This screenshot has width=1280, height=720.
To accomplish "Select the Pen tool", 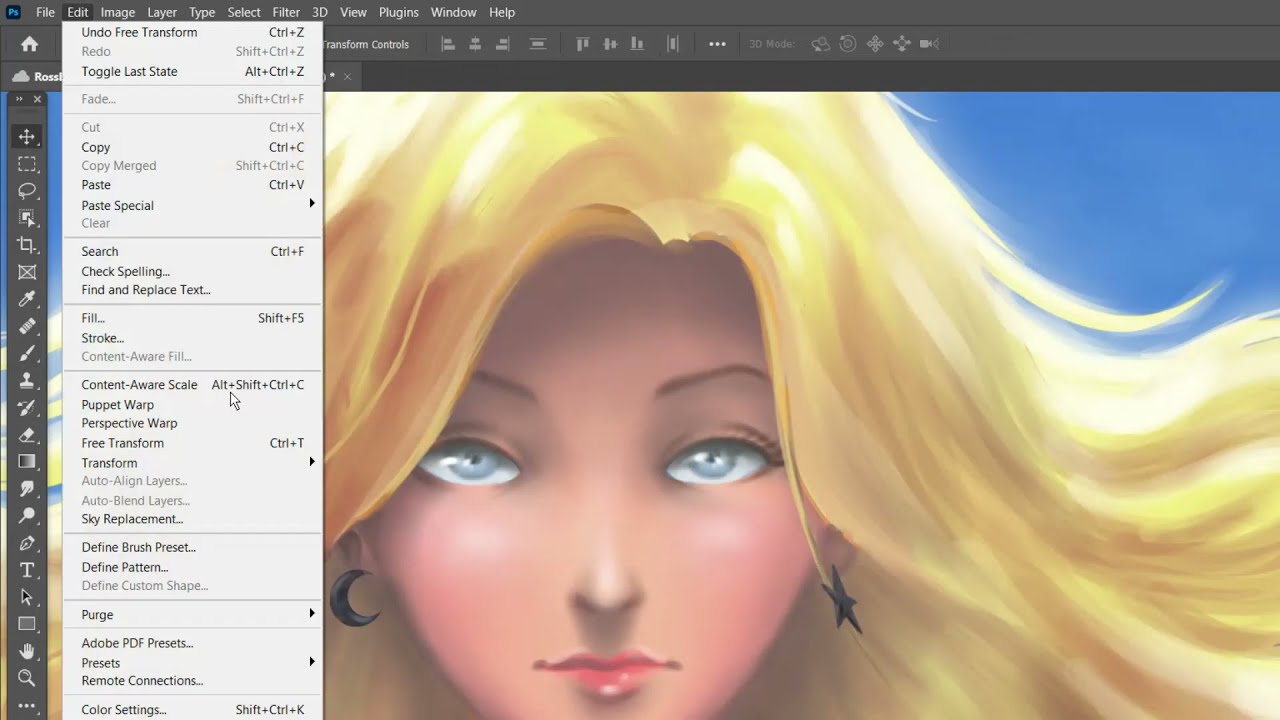I will coord(27,543).
